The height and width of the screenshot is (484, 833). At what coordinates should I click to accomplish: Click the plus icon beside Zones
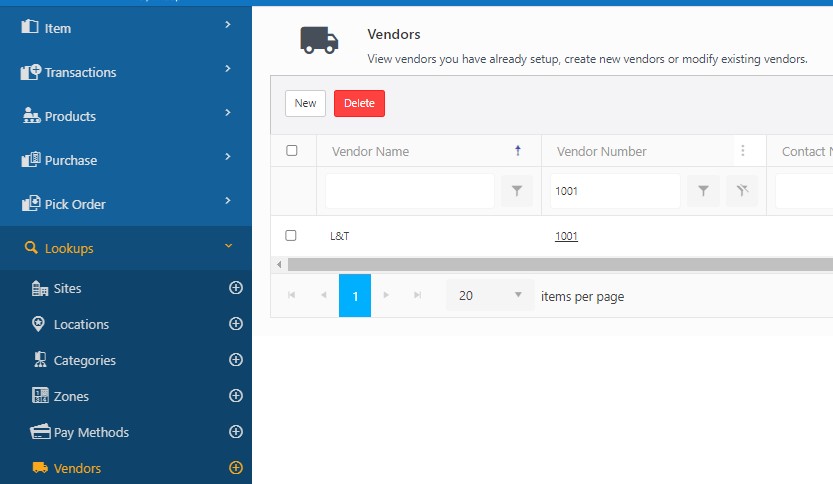click(236, 396)
